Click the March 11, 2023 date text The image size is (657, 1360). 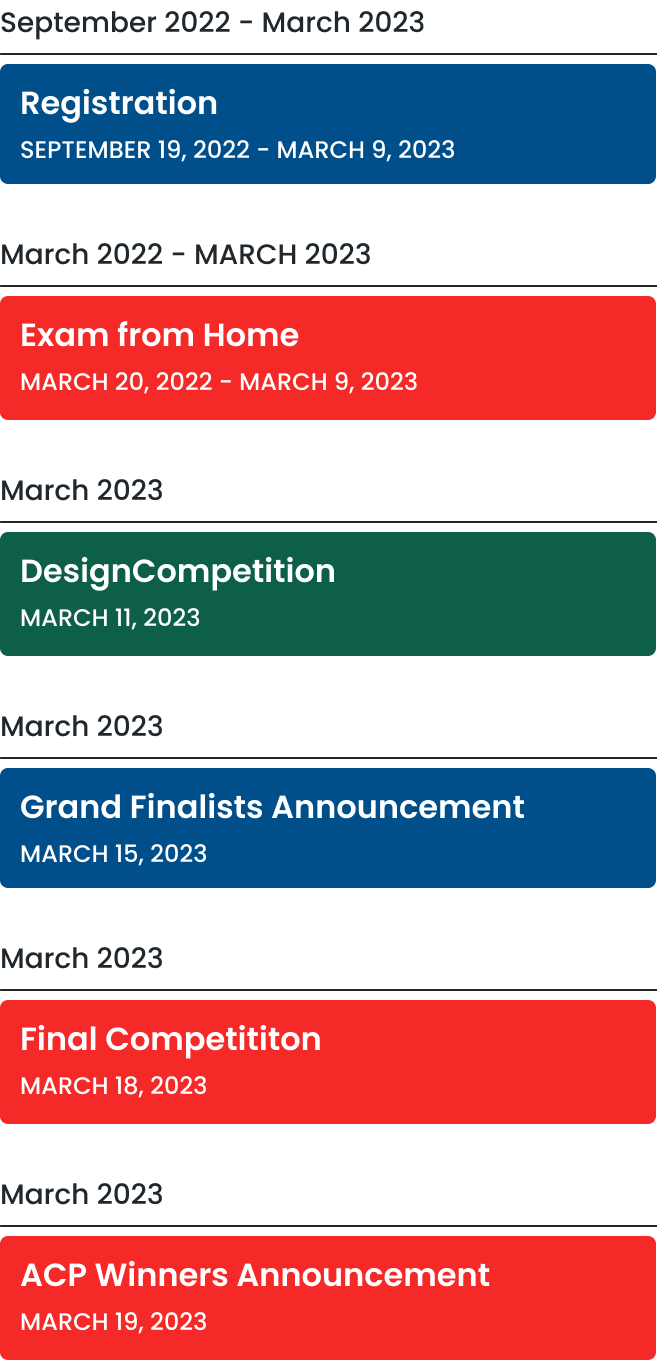coord(110,618)
